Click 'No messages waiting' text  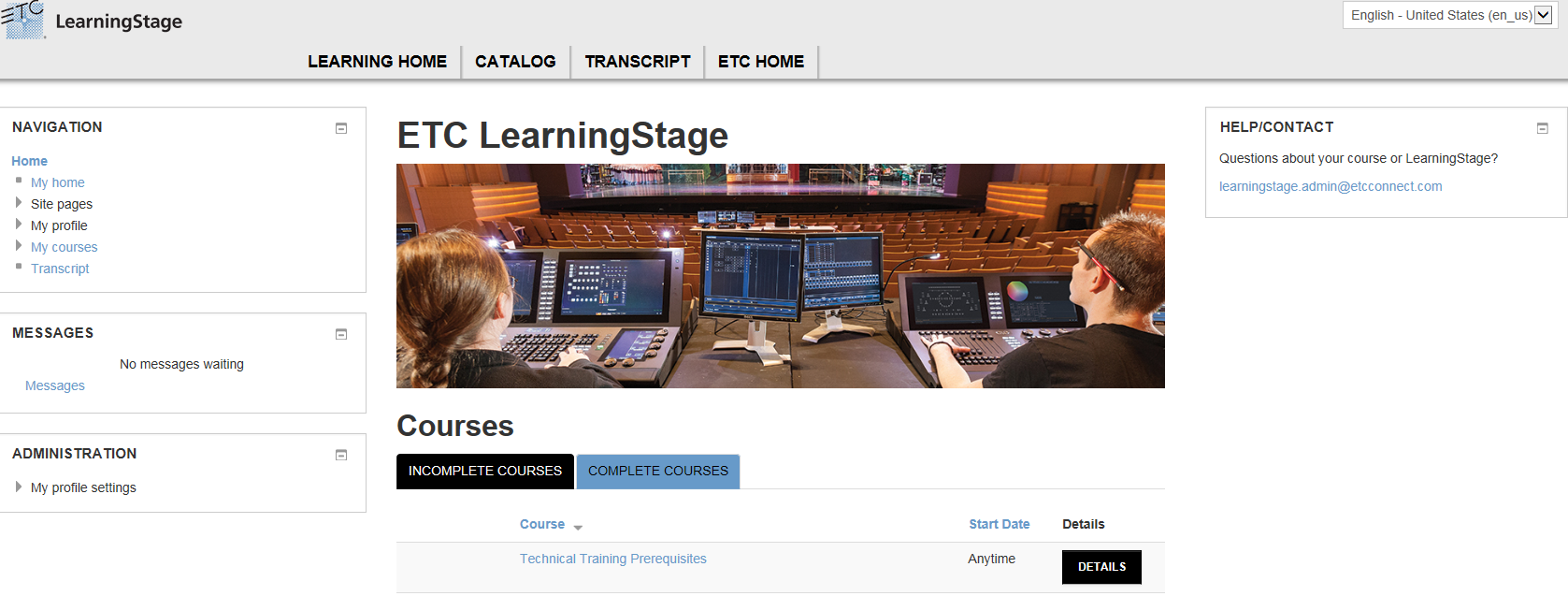click(181, 364)
